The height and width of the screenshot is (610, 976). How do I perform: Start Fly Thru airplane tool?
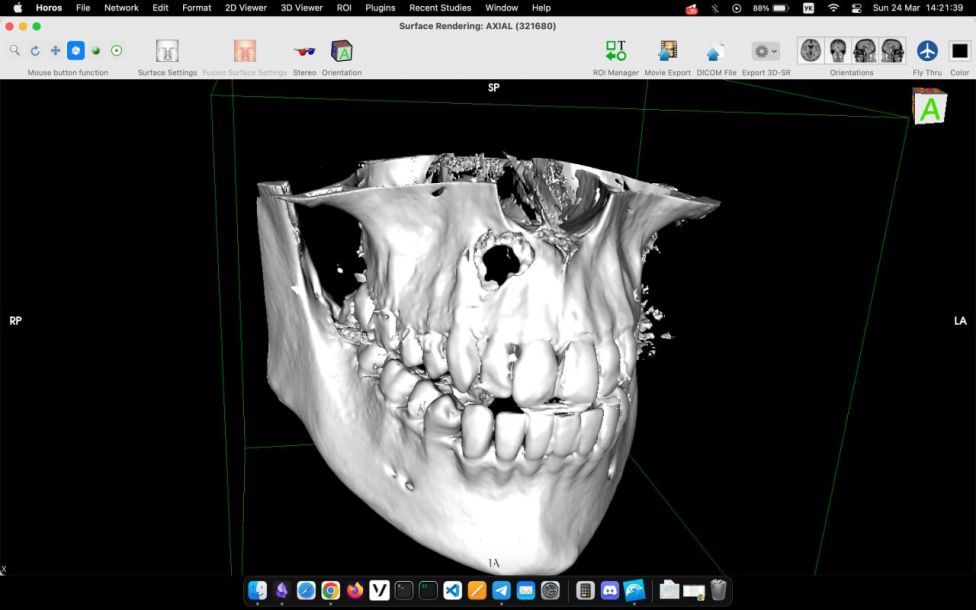[927, 51]
